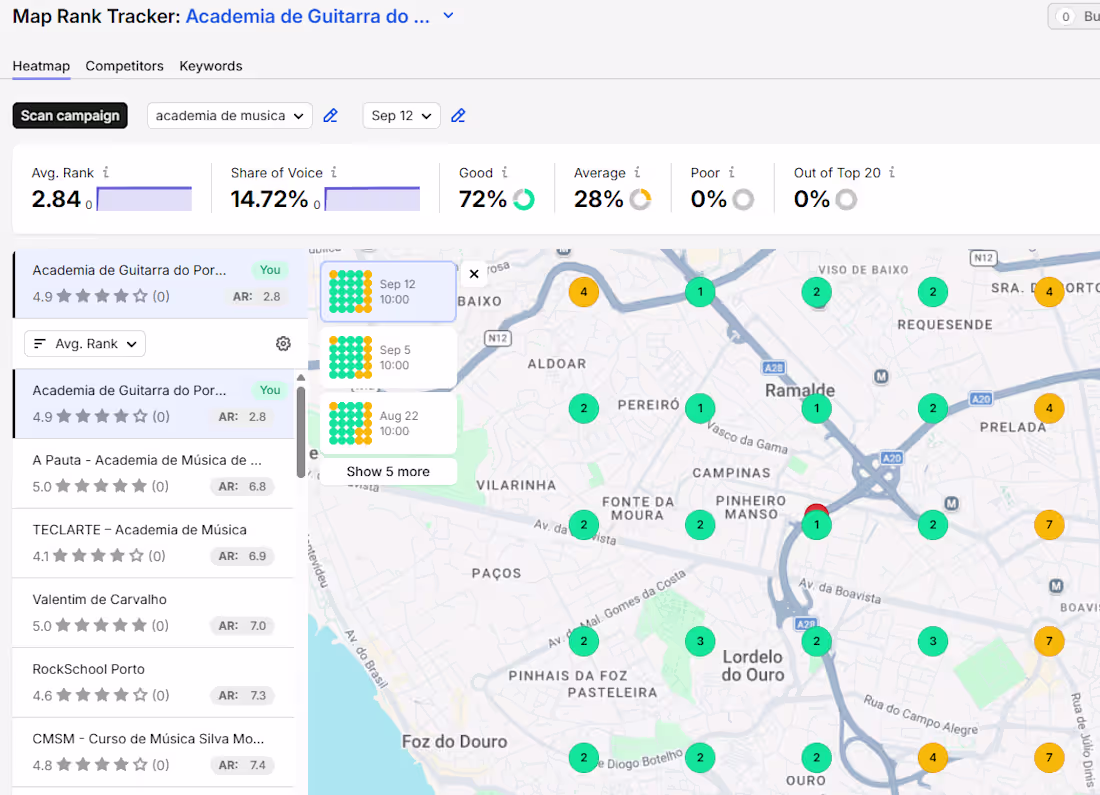This screenshot has width=1100, height=795.
Task: Select A Pauta - Academia de Música competitor
Action: click(153, 474)
